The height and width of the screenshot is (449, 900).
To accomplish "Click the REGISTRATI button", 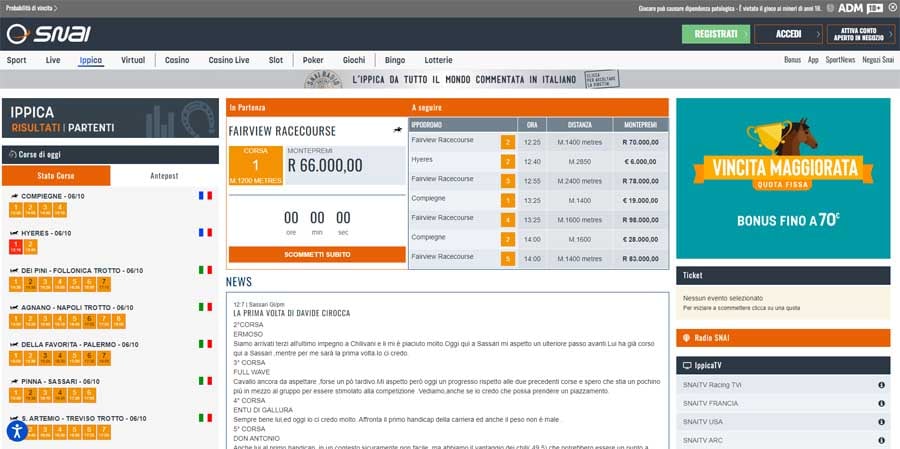I will pyautogui.click(x=716, y=34).
